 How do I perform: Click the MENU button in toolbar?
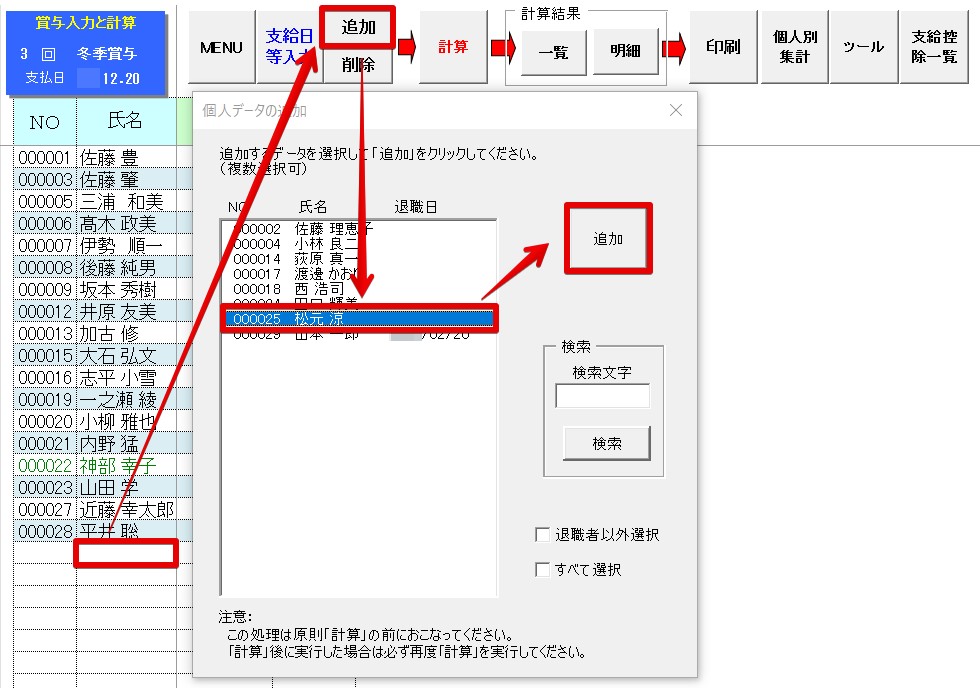point(221,48)
